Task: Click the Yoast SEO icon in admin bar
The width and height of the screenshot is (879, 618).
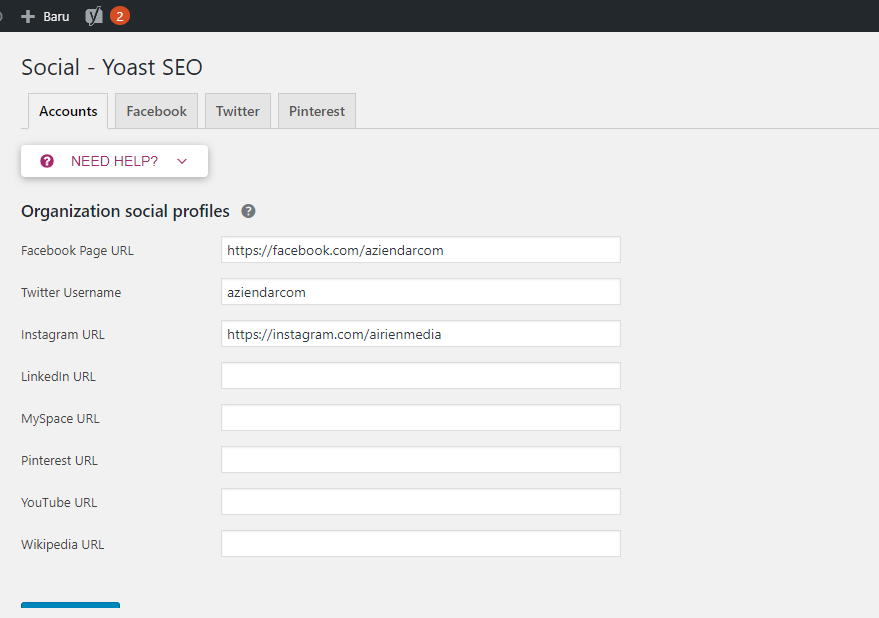Action: click(x=94, y=16)
